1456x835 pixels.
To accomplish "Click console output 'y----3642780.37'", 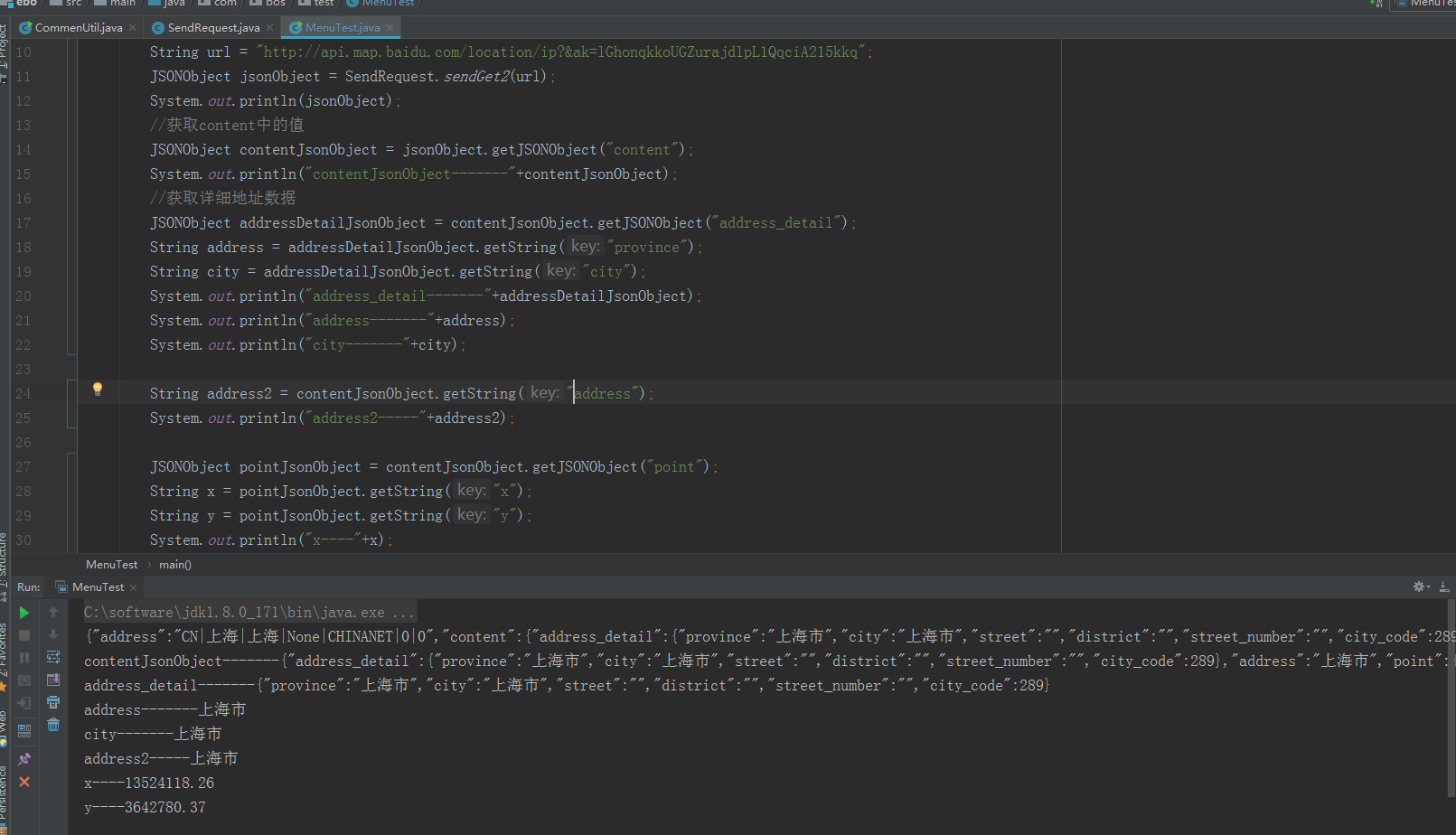I will pos(145,808).
